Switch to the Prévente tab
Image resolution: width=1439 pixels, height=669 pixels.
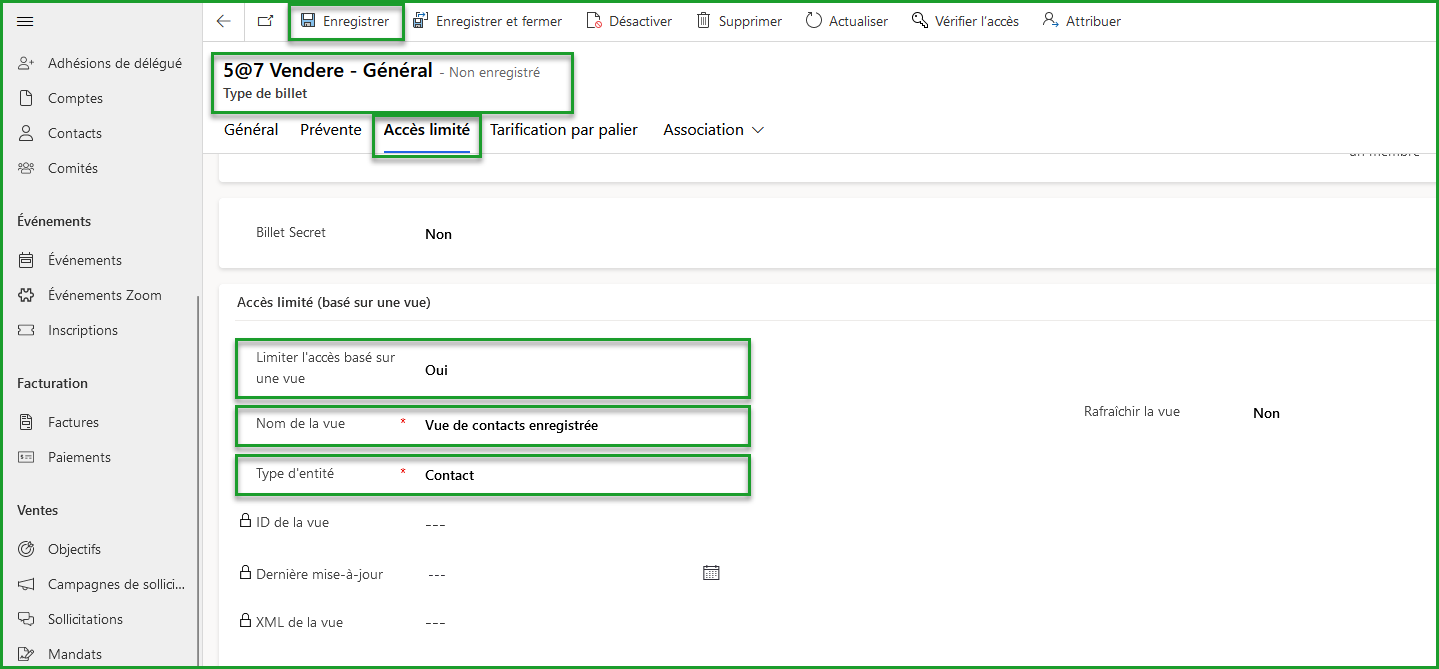click(330, 129)
